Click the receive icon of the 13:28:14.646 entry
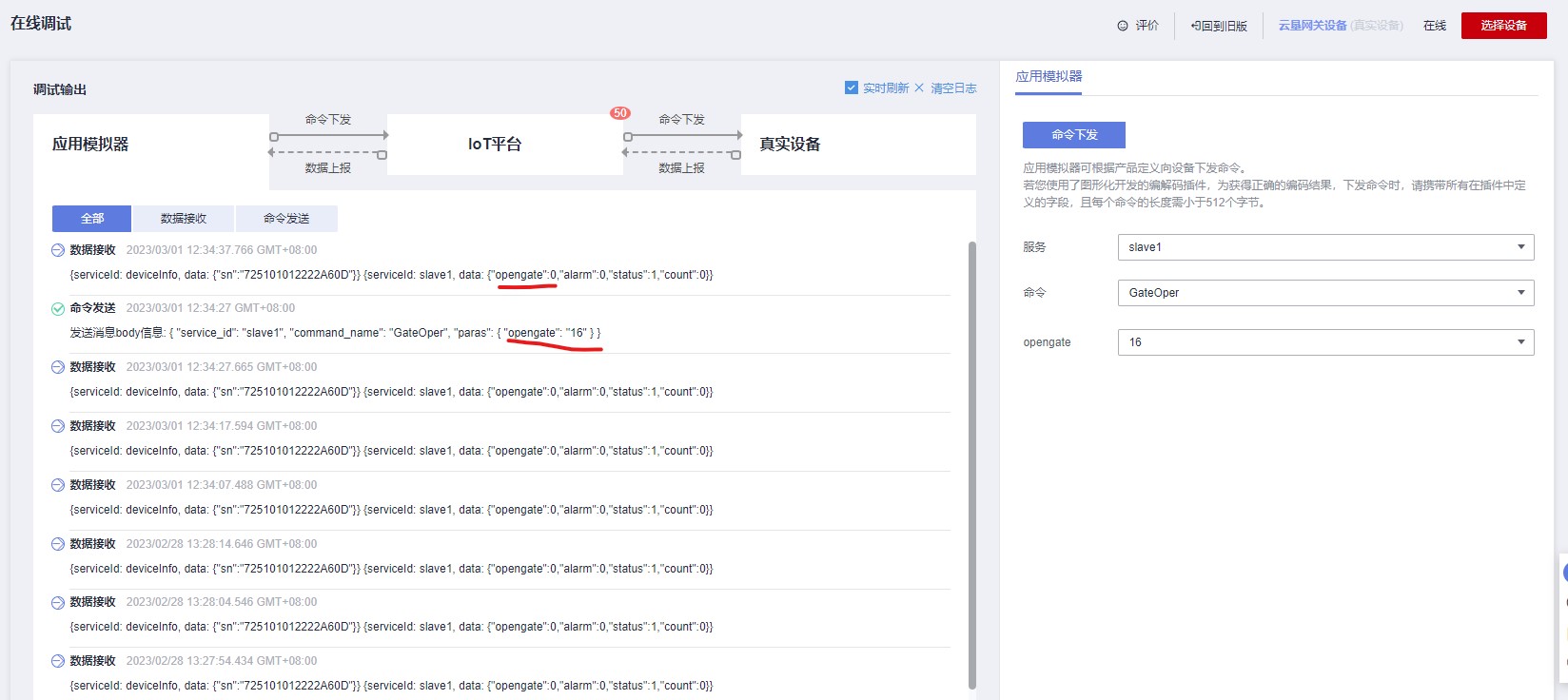This screenshot has width=1568, height=700. tap(58, 544)
